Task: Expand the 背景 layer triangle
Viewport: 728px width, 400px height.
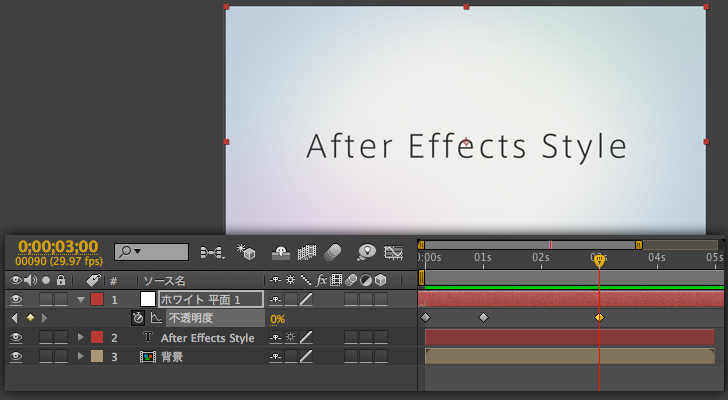Action: click(81, 356)
